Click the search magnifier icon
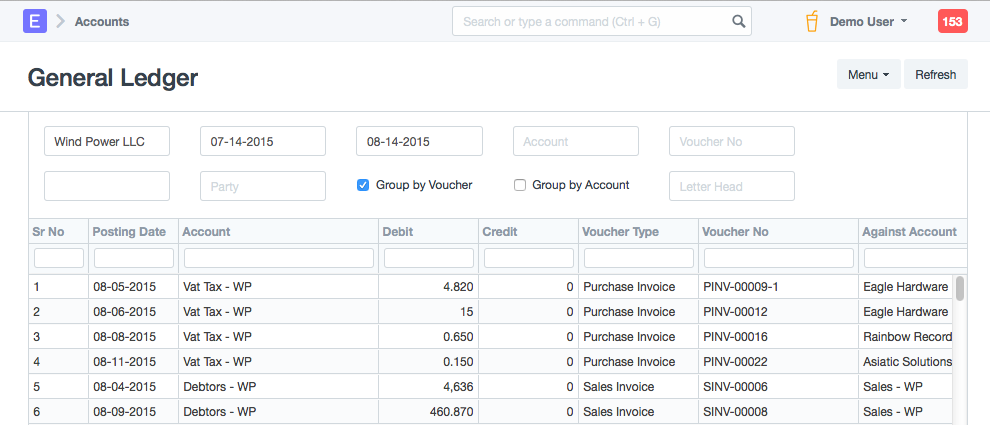This screenshot has height=425, width=990. [x=738, y=21]
